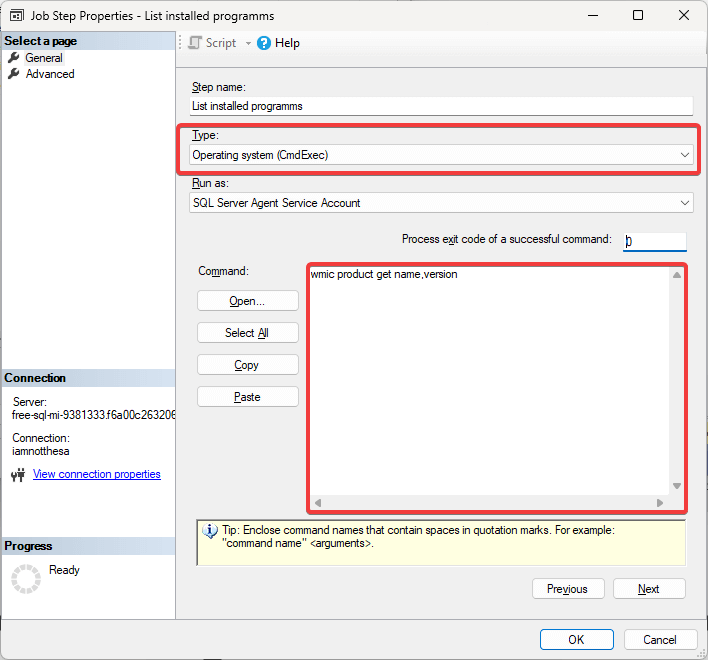Image resolution: width=708 pixels, height=660 pixels.
Task: Open the Script dropdown arrow
Action: point(248,43)
